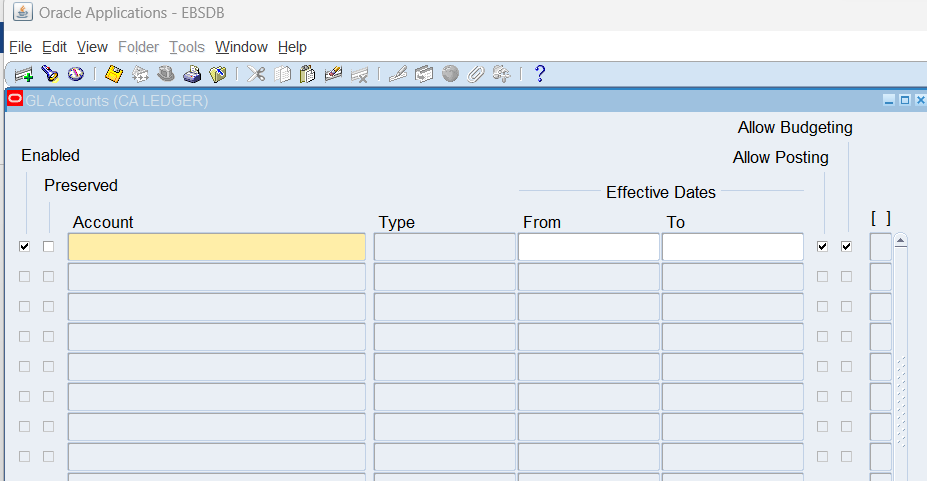Click the 'Allow Budgeting' column label
Image resolution: width=927 pixels, height=481 pixels.
click(795, 128)
